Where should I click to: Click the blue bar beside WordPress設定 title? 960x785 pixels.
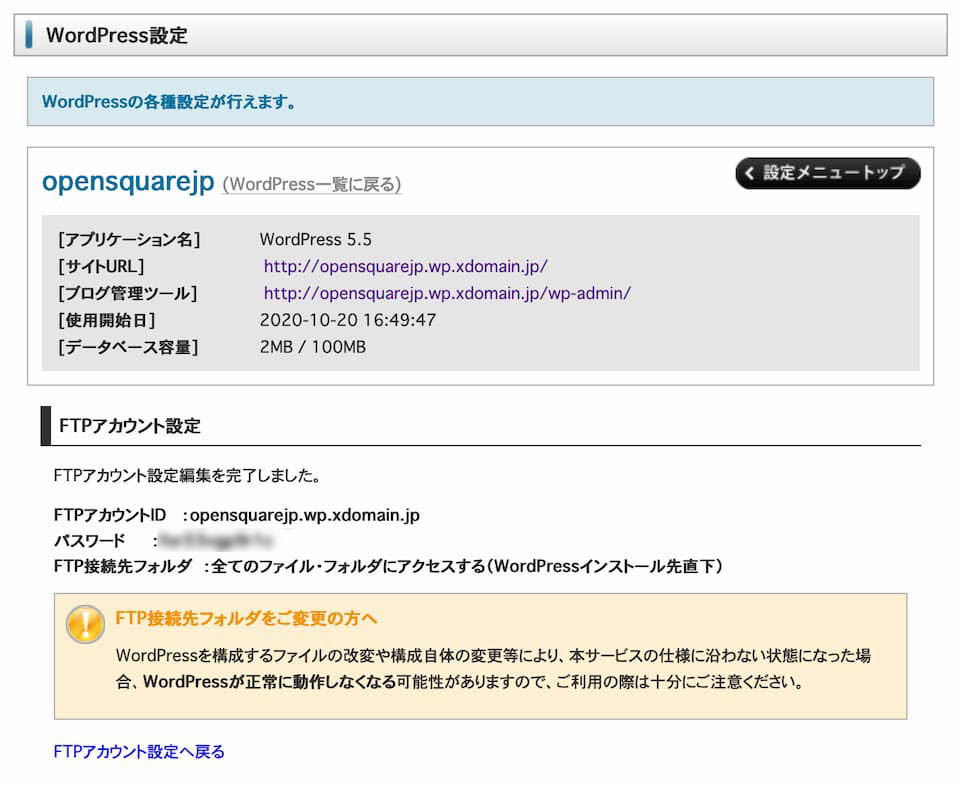pos(29,35)
